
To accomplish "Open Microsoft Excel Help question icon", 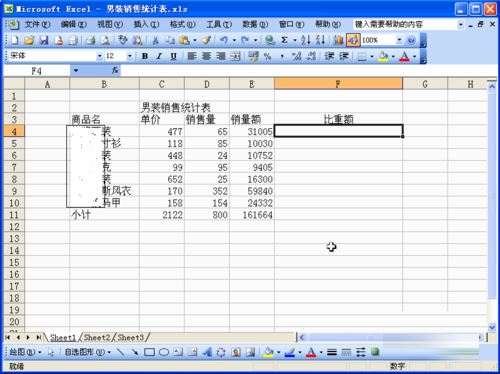I will point(412,40).
